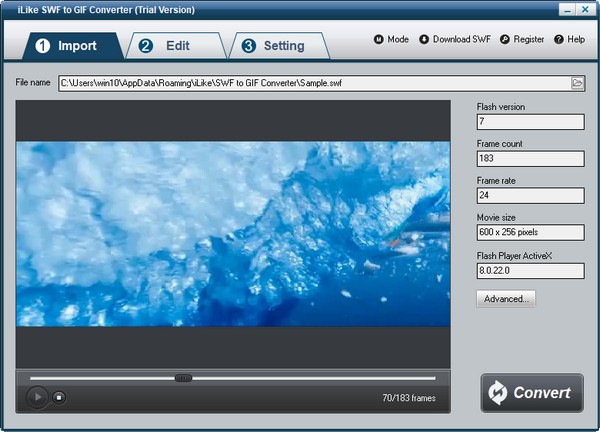Click the Flash Player ActiveX version field
Viewport: 600px width, 432px height.
point(530,269)
